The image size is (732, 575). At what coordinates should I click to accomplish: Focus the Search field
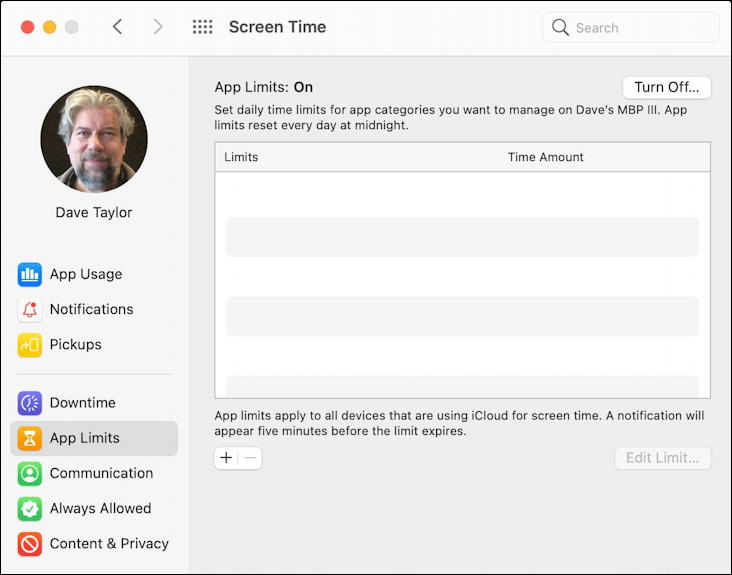pos(630,28)
